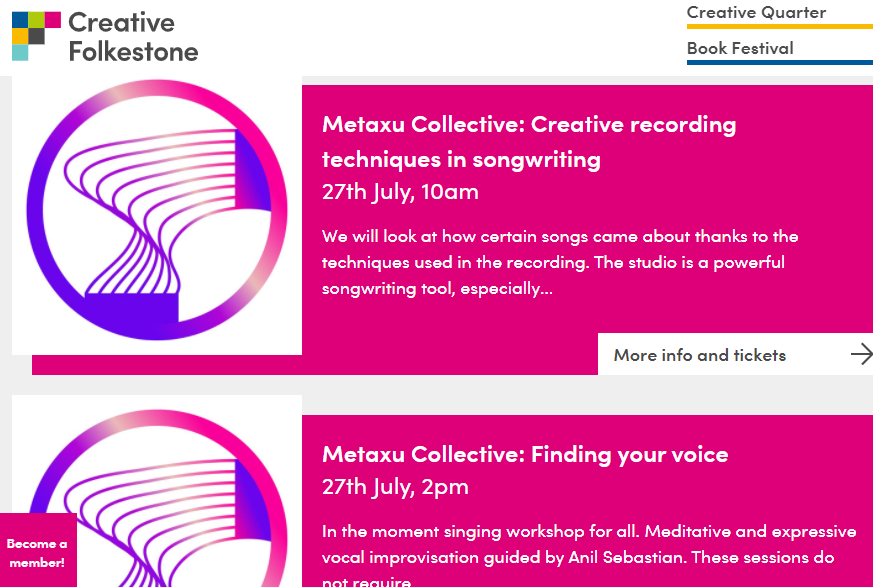Open the Creative recording techniques in songwriting title
This screenshot has height=587, width=873.
[x=529, y=141]
